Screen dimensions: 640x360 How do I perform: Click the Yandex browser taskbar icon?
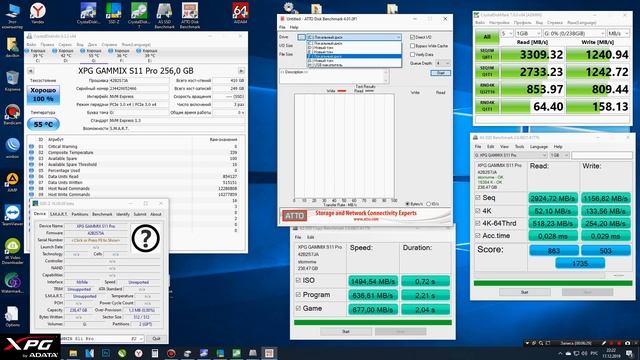point(138,353)
